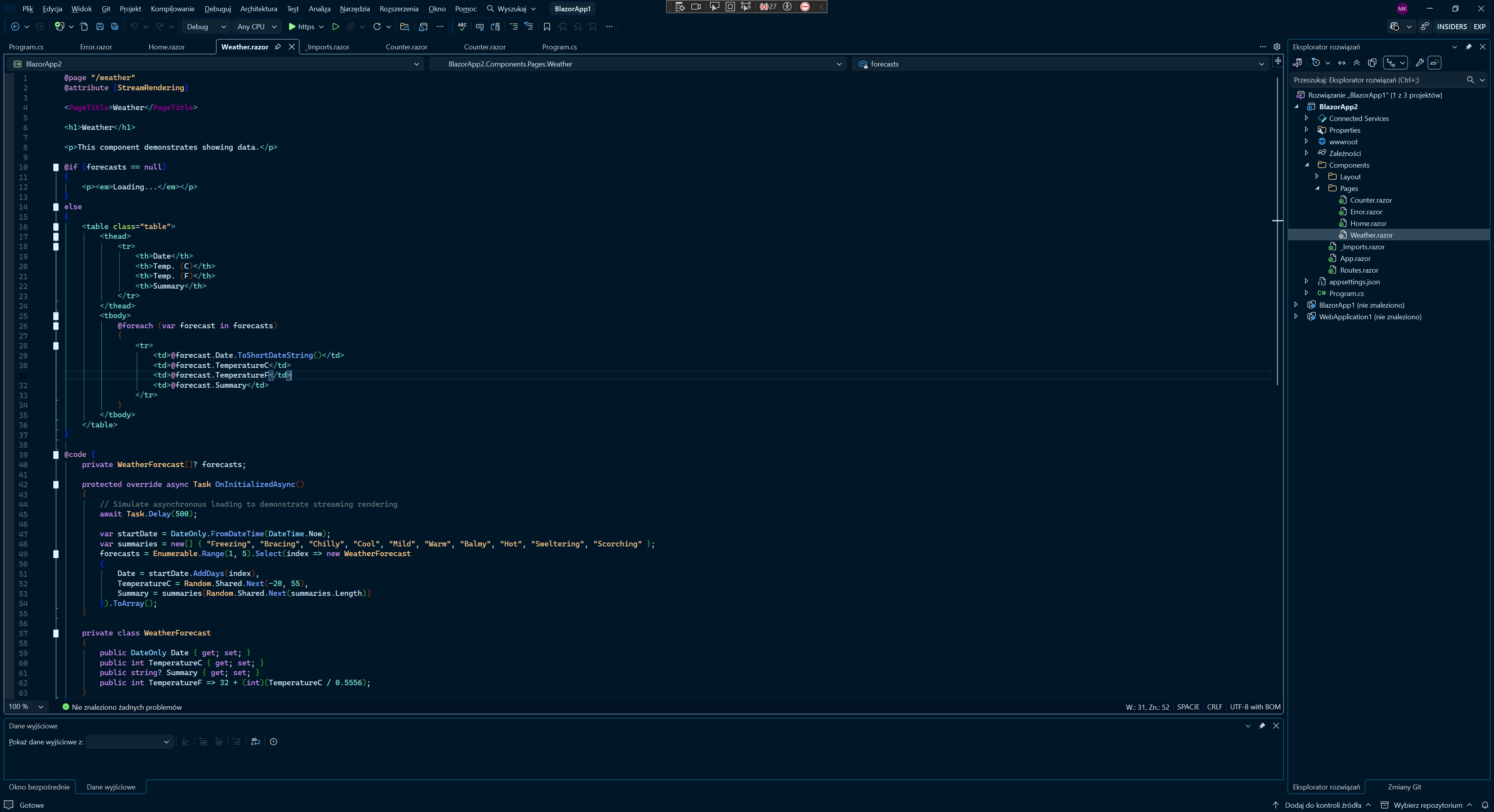
Task: Open the 100 % zoom dropdown
Action: [26, 707]
